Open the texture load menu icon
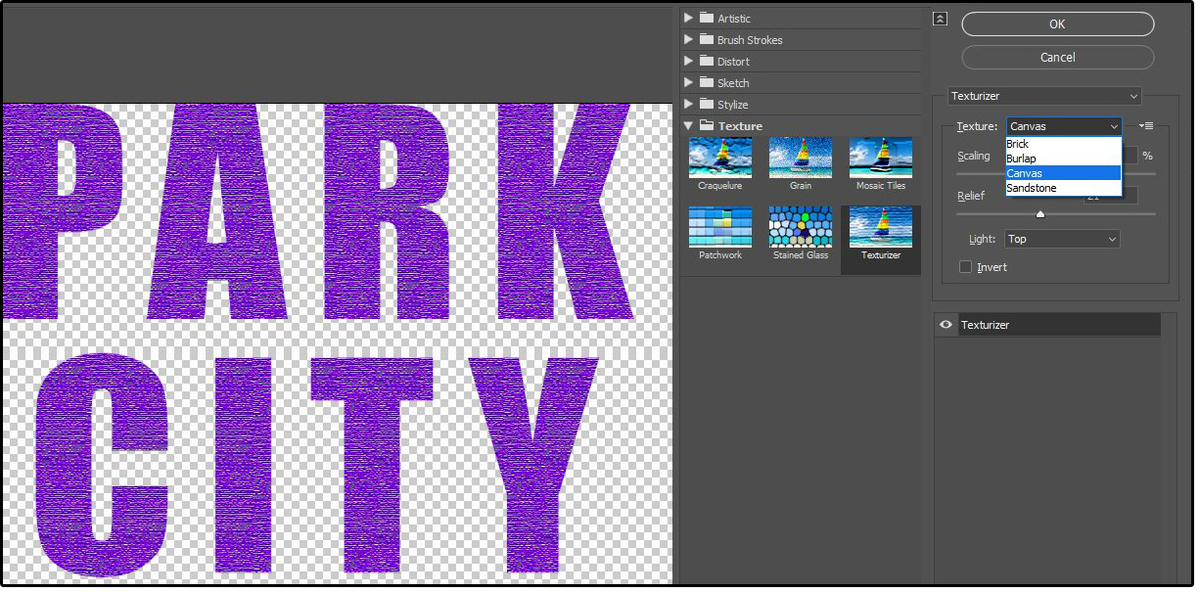1200x592 pixels. click(1146, 126)
